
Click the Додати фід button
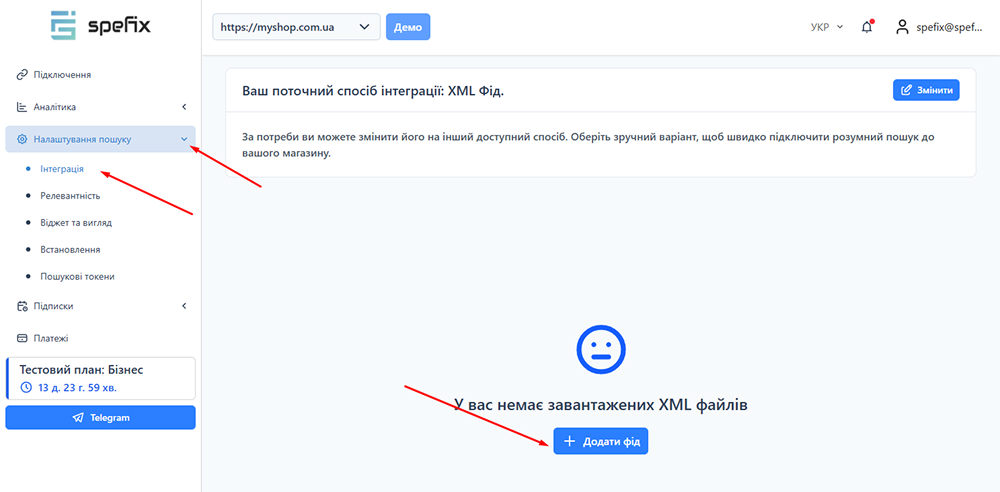coord(601,441)
